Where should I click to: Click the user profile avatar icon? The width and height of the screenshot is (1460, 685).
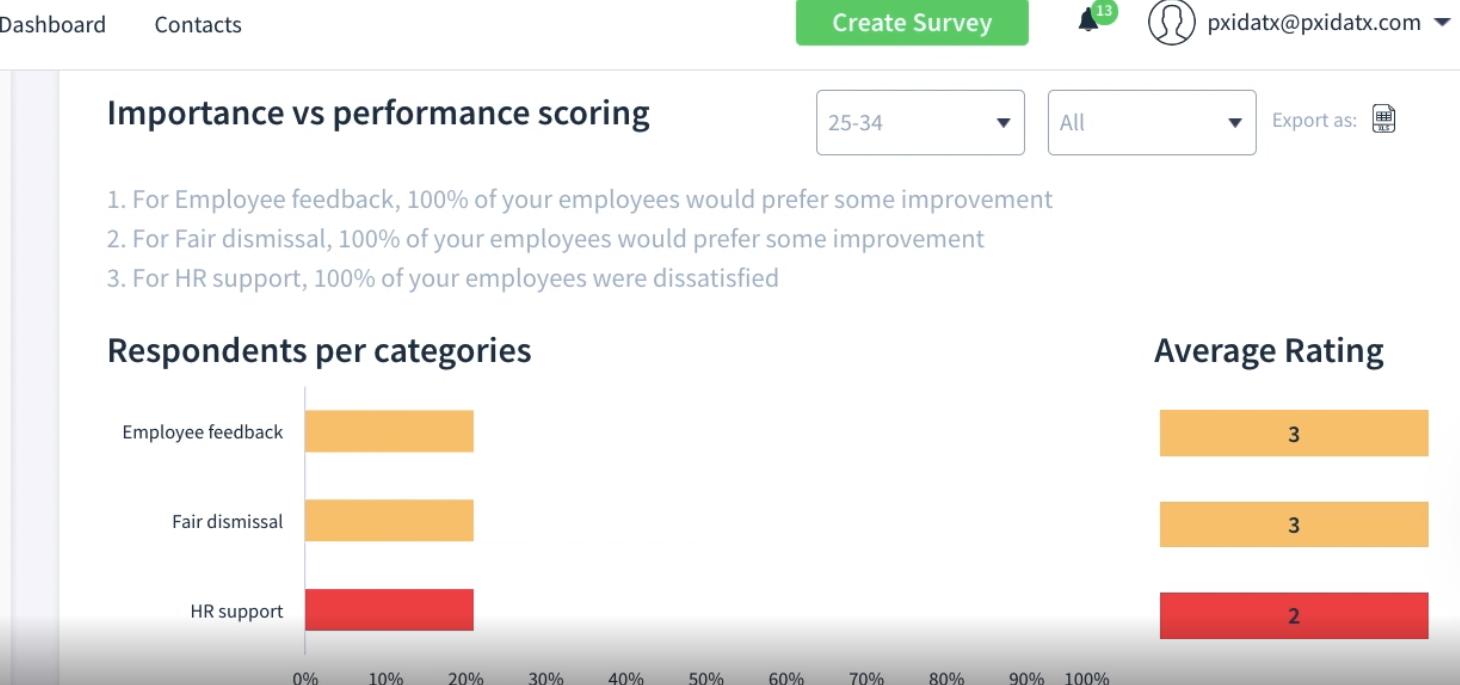point(1171,22)
